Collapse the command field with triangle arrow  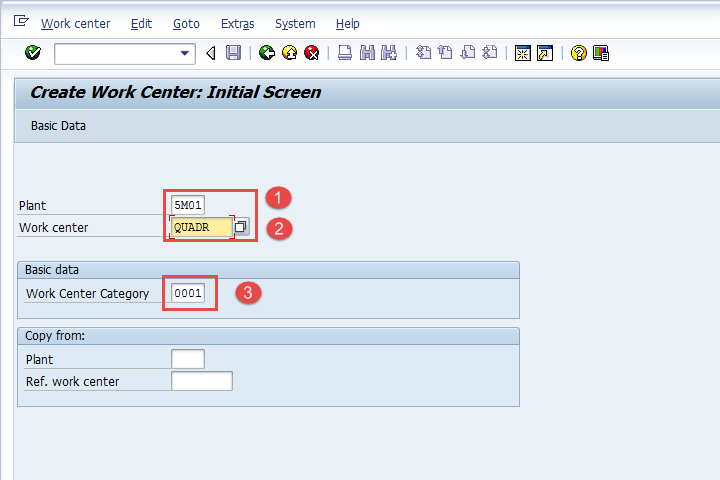click(210, 53)
